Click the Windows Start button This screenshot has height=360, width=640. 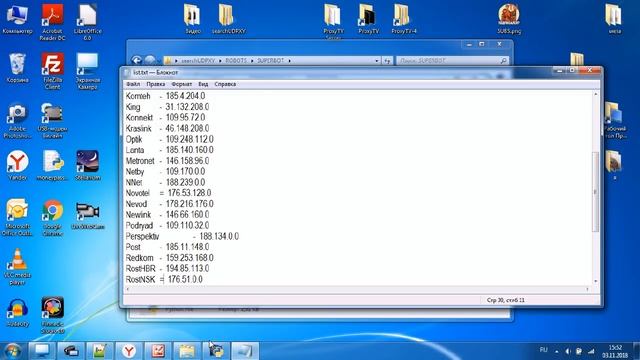point(13,351)
